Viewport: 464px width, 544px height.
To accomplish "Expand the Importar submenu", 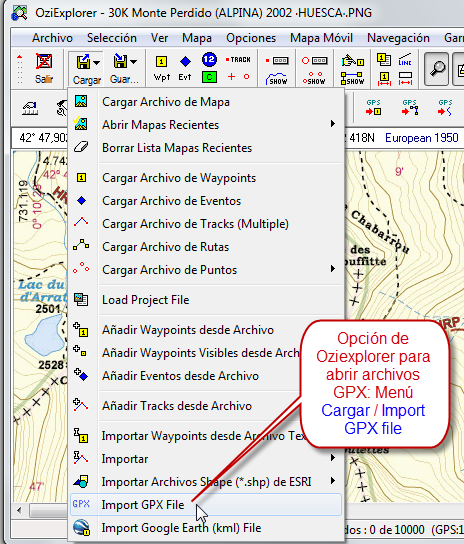I will [206, 459].
